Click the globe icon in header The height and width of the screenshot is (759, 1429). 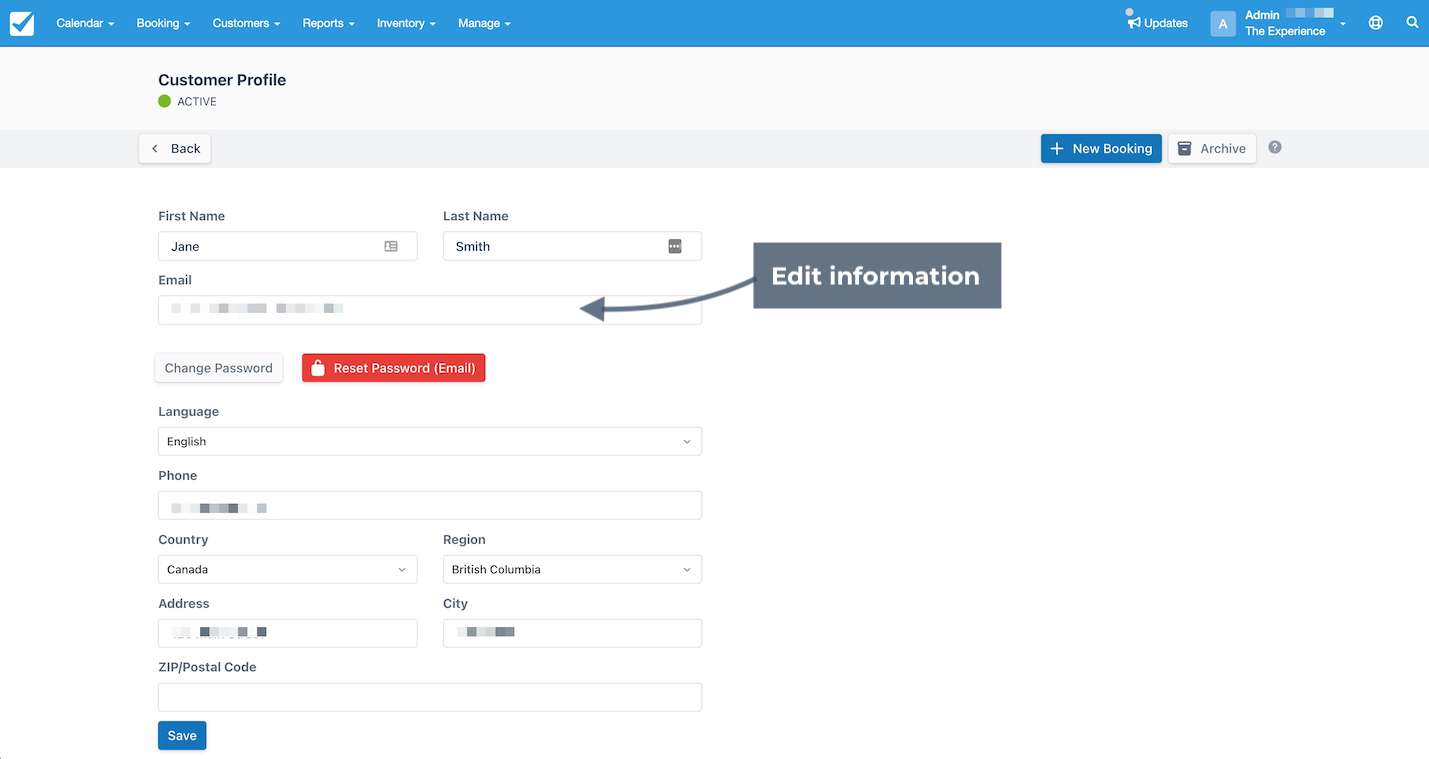(1376, 22)
